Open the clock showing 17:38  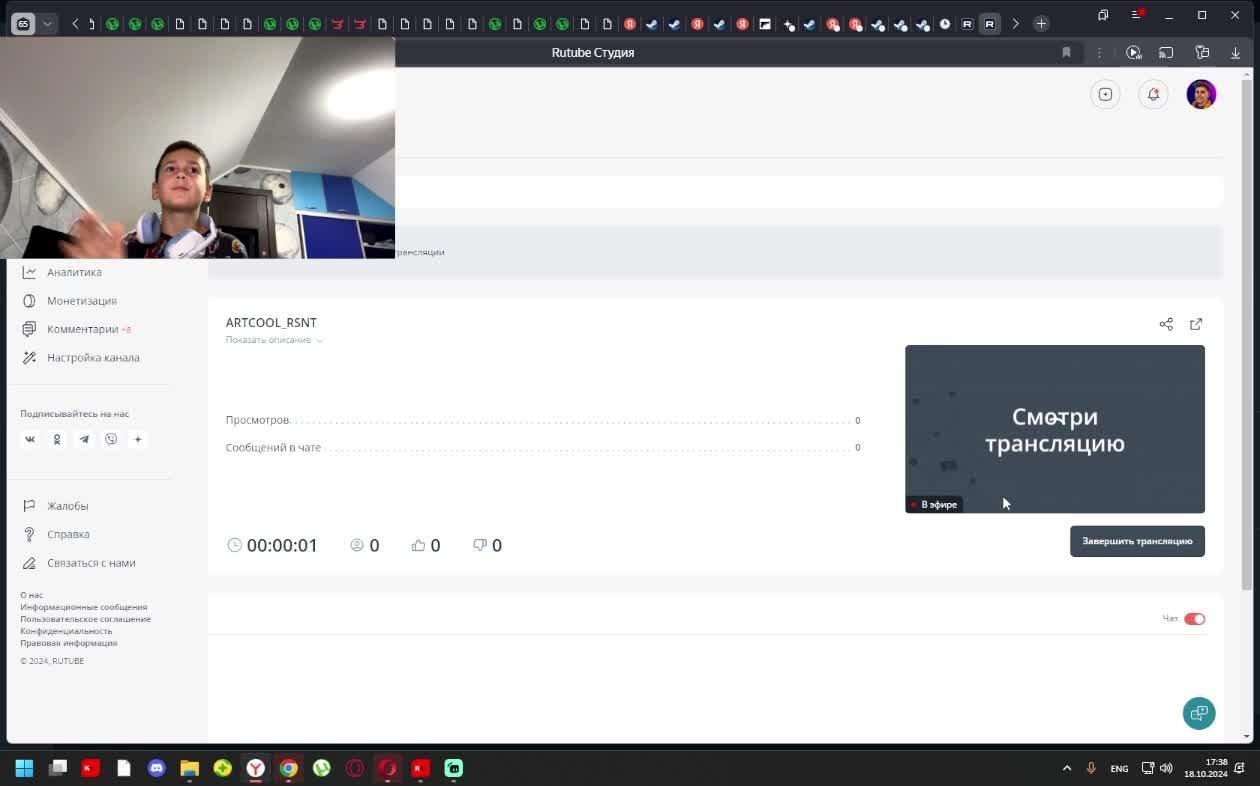pos(1205,768)
